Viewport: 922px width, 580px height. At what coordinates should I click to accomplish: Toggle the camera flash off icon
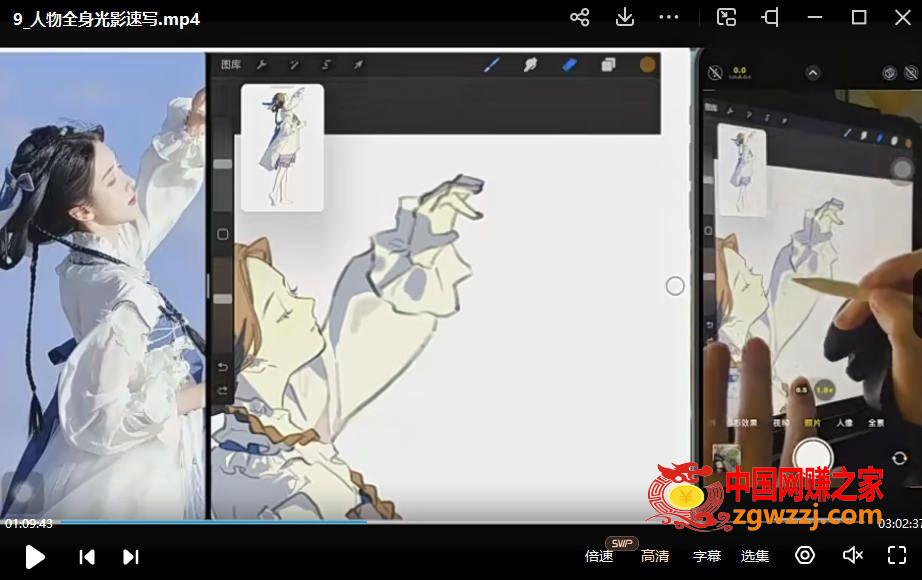pyautogui.click(x=715, y=73)
